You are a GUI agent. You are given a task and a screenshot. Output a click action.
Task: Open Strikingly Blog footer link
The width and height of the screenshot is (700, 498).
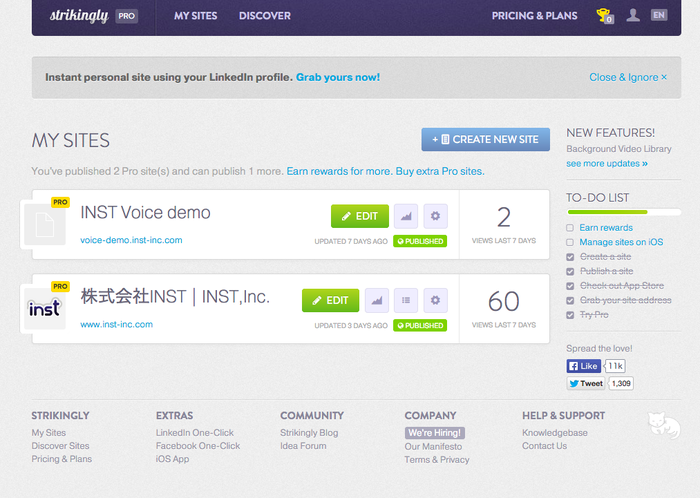(309, 433)
